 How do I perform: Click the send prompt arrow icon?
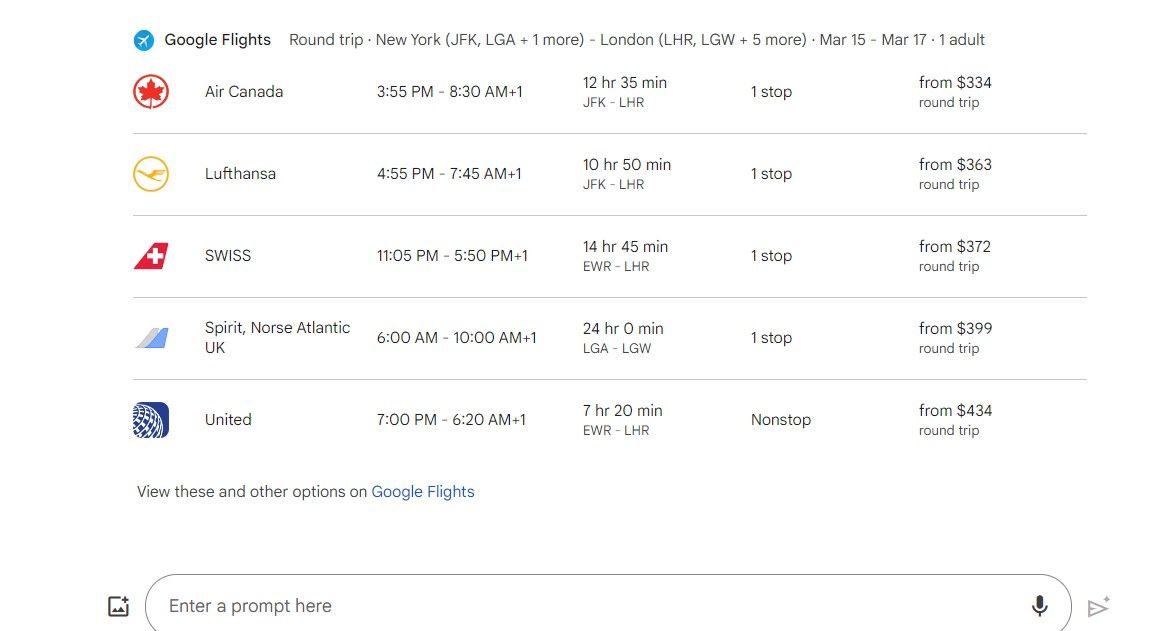click(1098, 606)
